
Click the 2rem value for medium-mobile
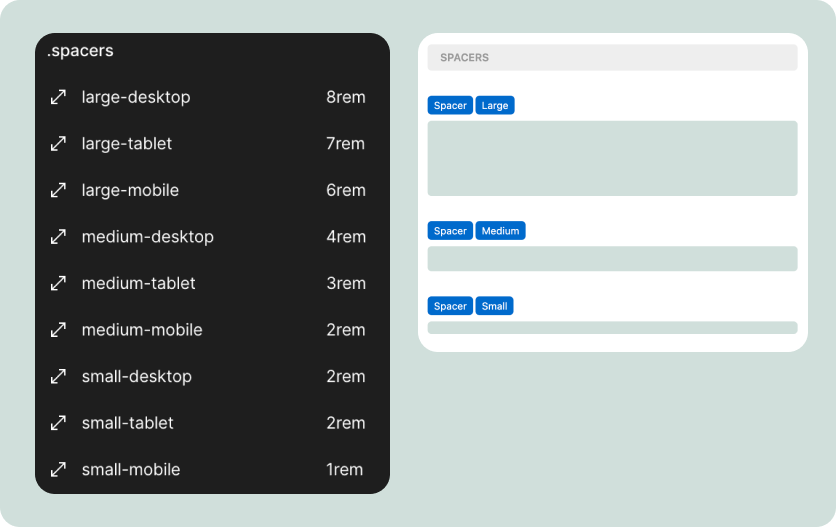[346, 330]
